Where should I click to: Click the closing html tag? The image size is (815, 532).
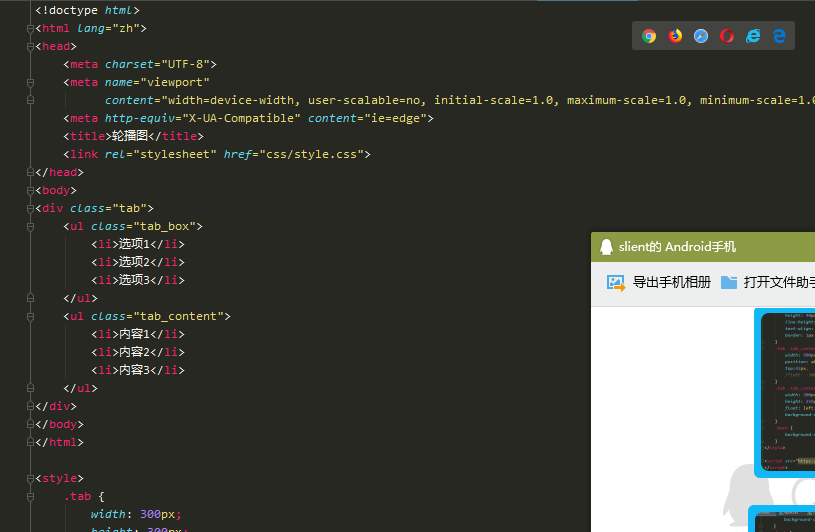coord(59,443)
